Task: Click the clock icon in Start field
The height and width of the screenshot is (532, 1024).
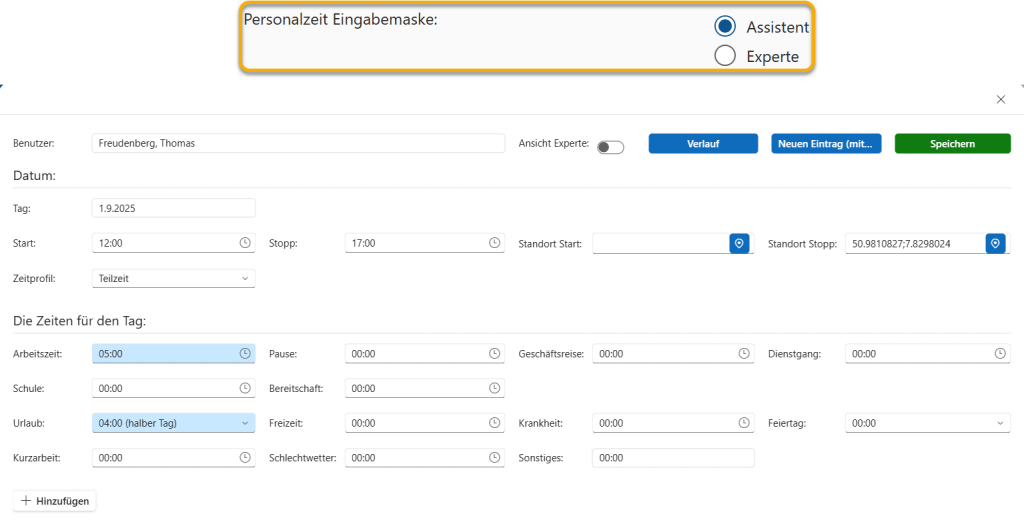Action: 245,243
